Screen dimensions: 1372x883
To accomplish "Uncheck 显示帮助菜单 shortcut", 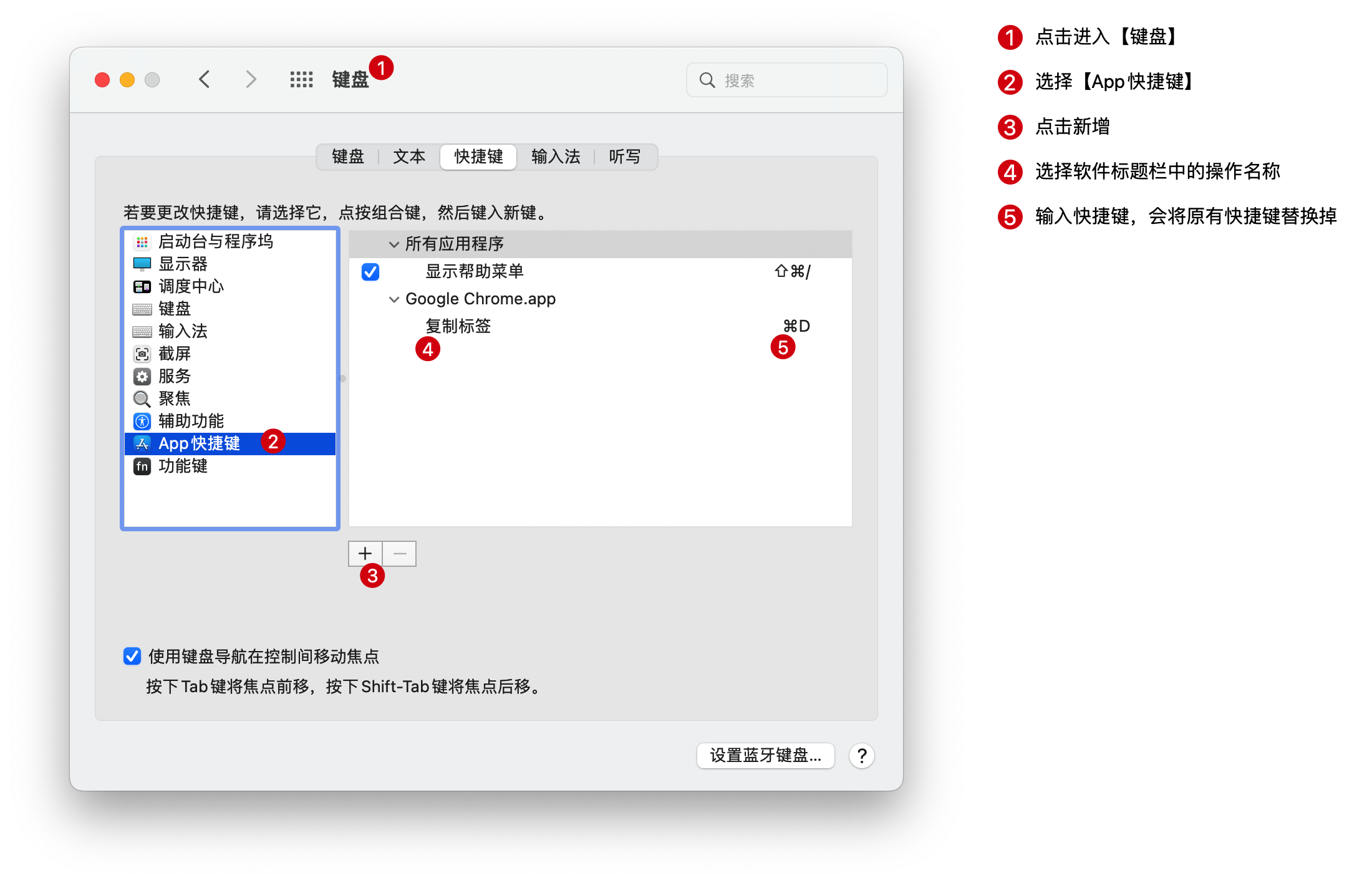I will coord(370,272).
